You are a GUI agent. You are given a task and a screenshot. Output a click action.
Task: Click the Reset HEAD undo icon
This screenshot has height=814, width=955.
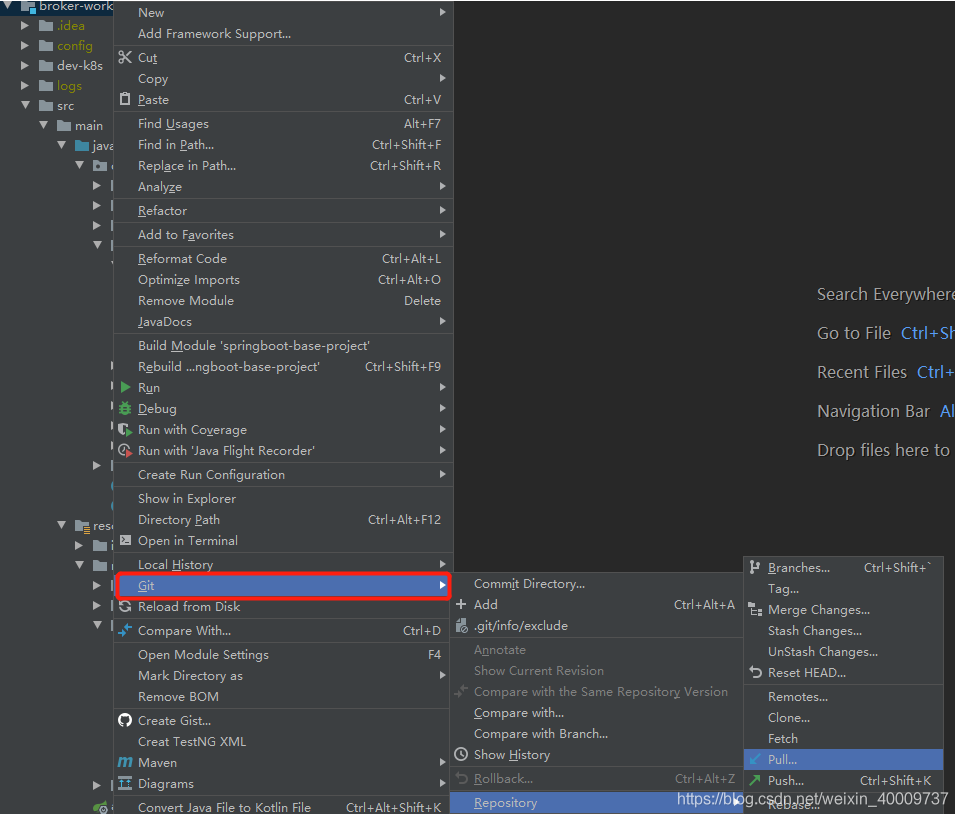pos(756,672)
